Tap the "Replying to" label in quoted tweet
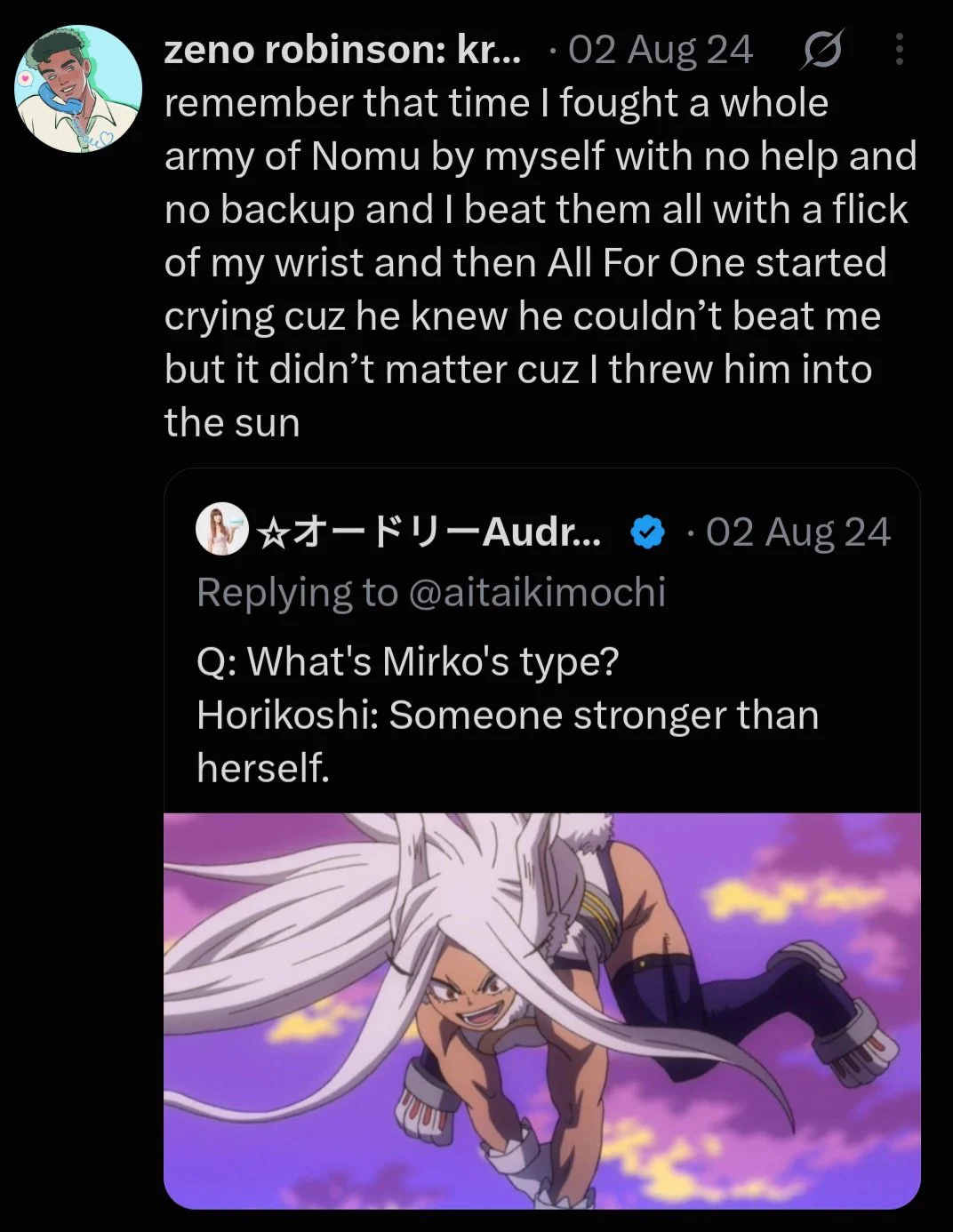The image size is (953, 1232). [x=298, y=593]
